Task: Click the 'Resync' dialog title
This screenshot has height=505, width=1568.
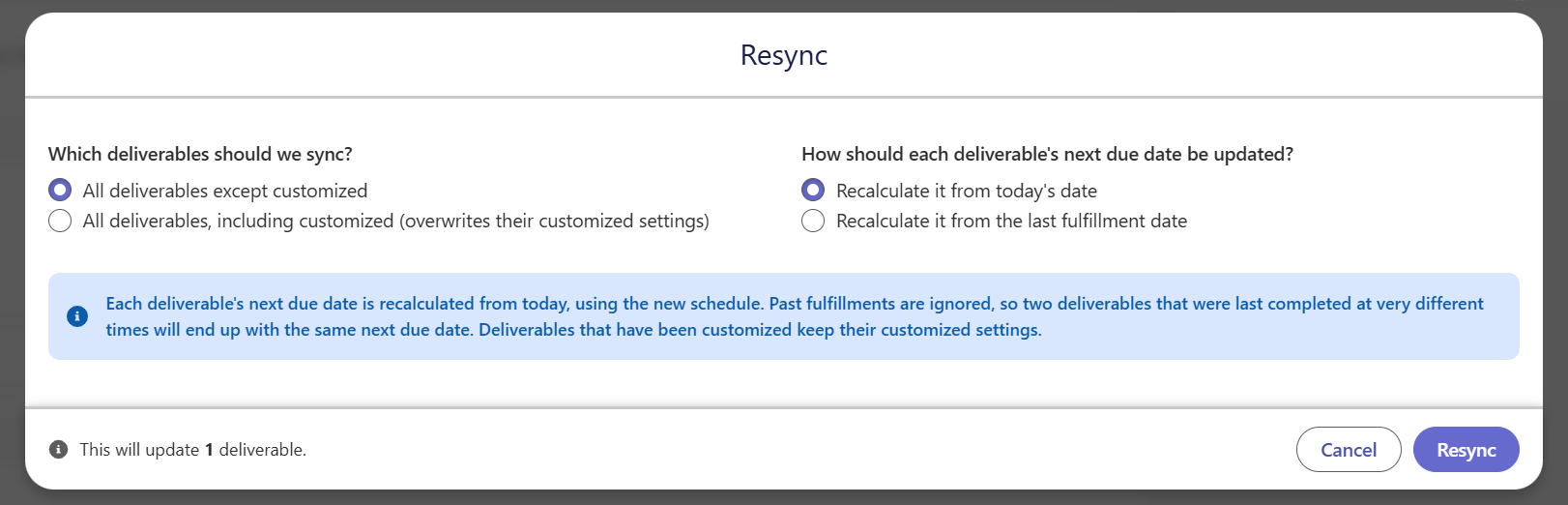Action: (784, 55)
